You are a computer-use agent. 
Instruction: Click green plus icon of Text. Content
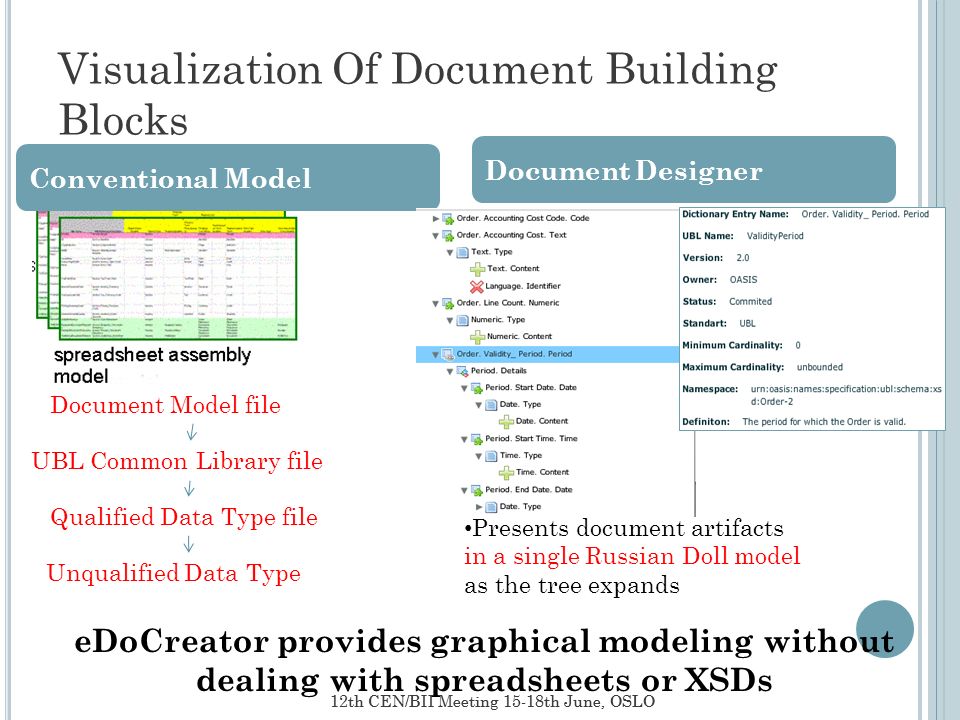tap(478, 269)
